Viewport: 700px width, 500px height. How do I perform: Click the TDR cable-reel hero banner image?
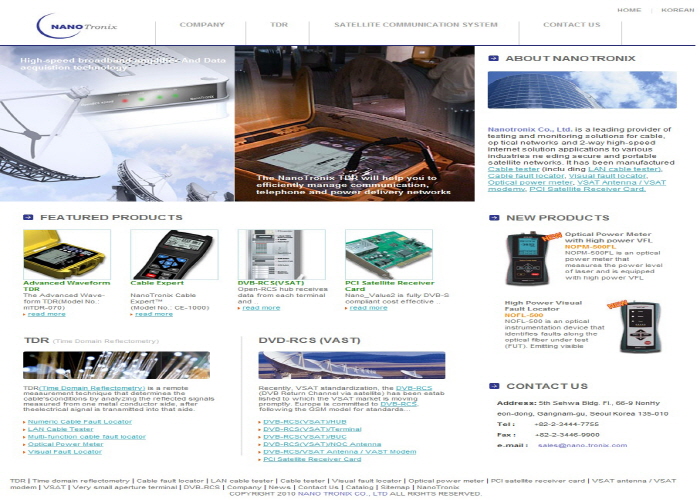pos(355,123)
